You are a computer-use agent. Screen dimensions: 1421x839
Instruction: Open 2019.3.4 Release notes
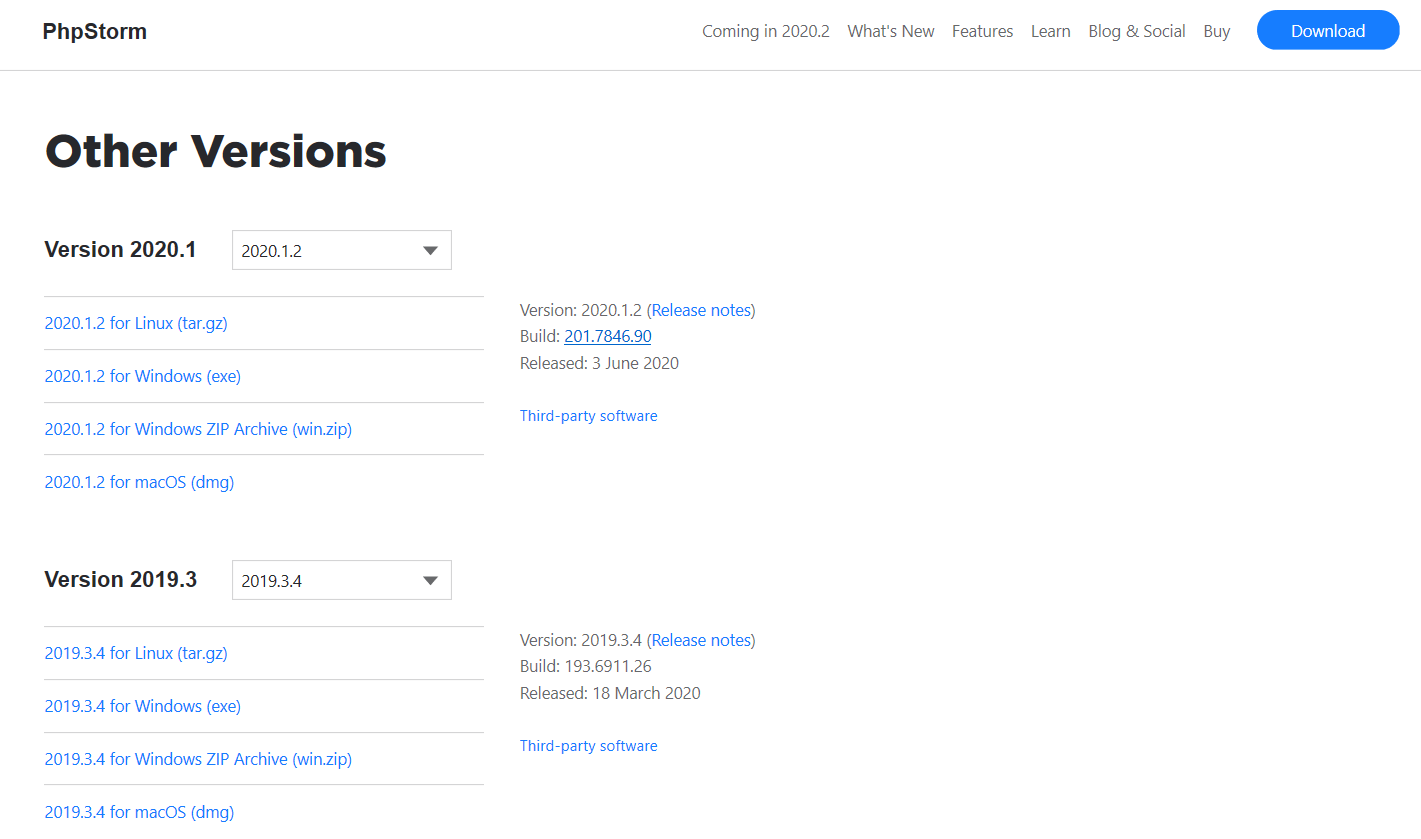tap(701, 640)
